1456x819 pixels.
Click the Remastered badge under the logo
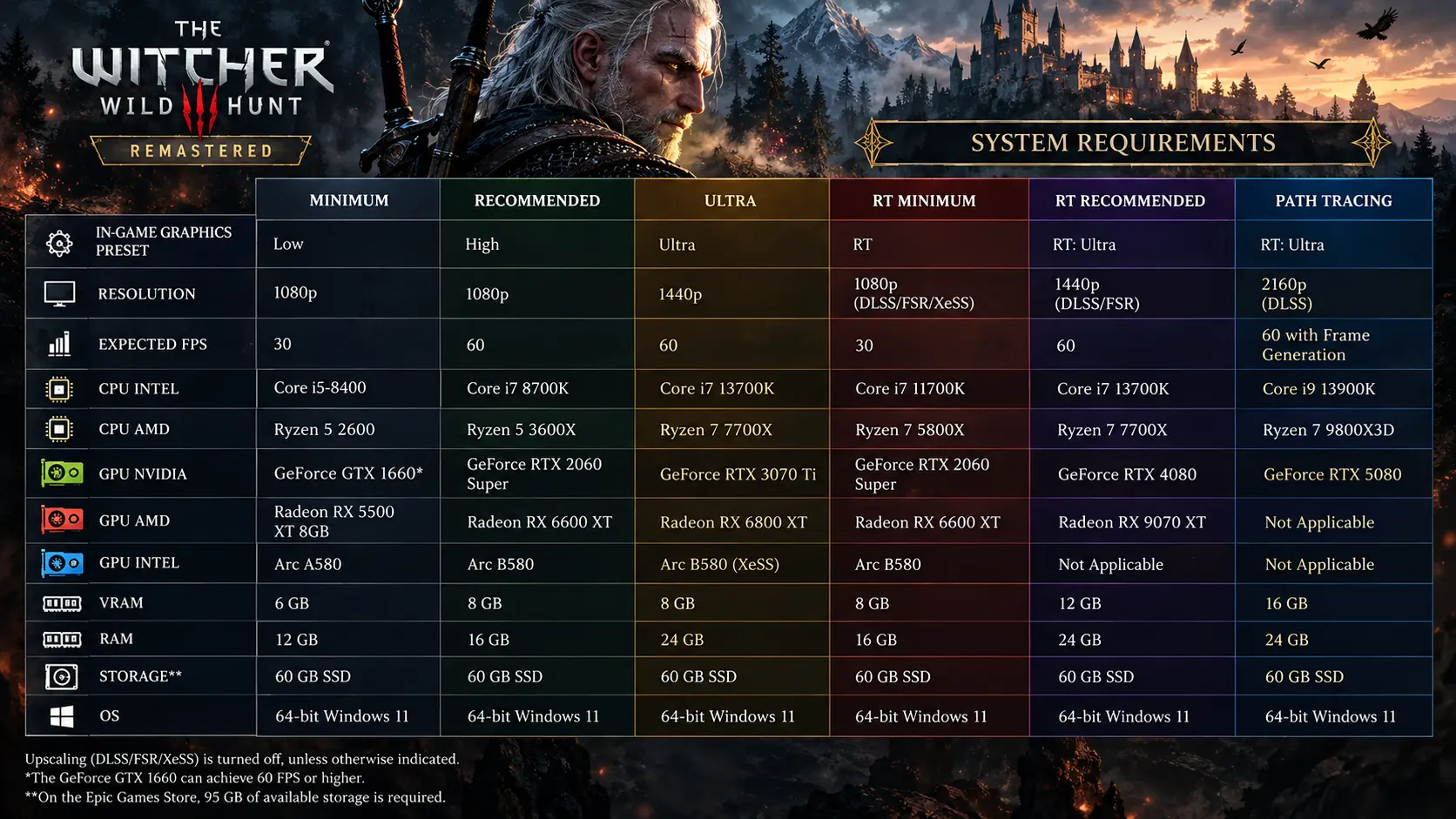click(201, 151)
